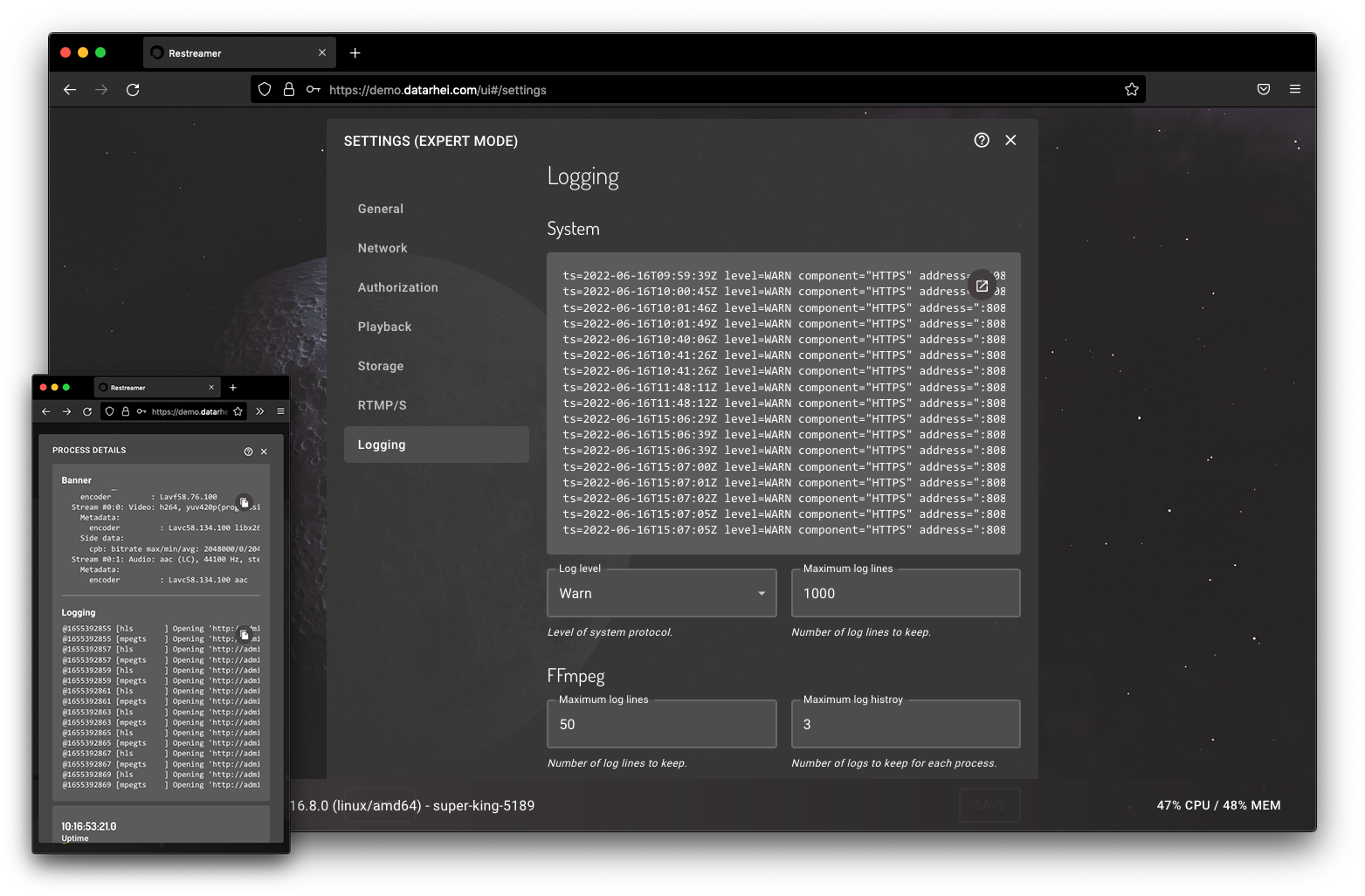
Task: Click Save to Pocket in the large browser
Action: coord(1263,89)
